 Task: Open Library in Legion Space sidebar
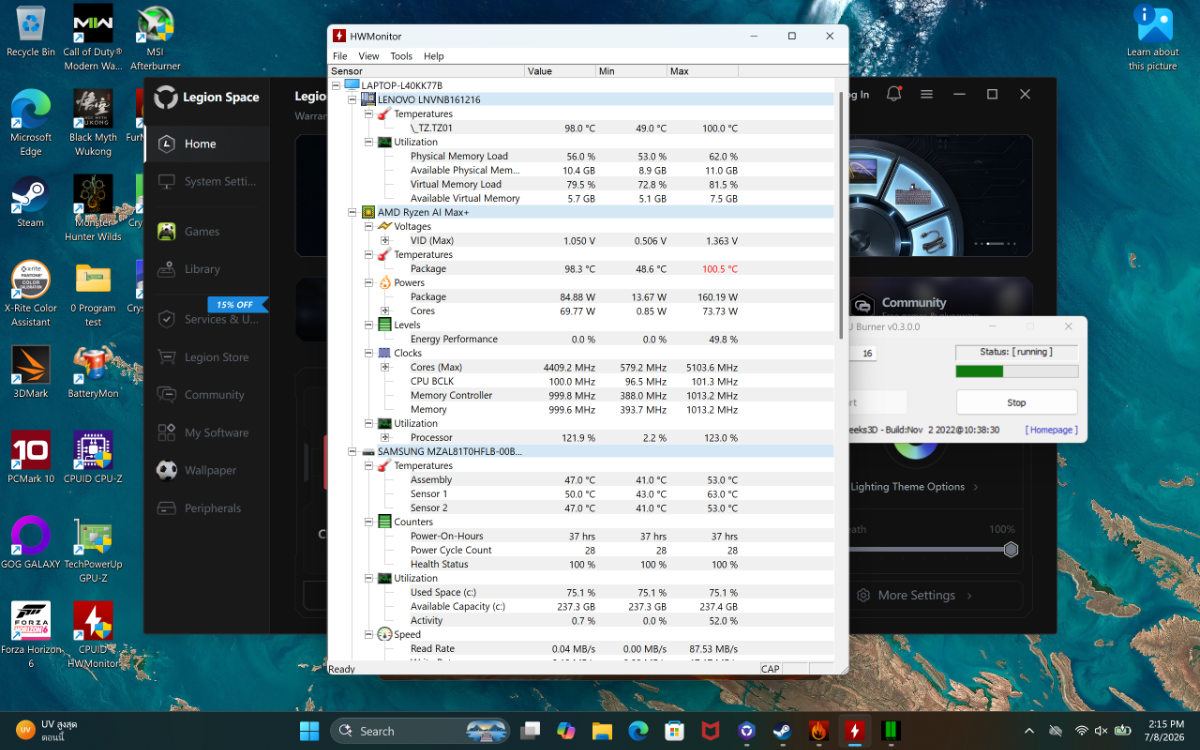pyautogui.click(x=206, y=269)
